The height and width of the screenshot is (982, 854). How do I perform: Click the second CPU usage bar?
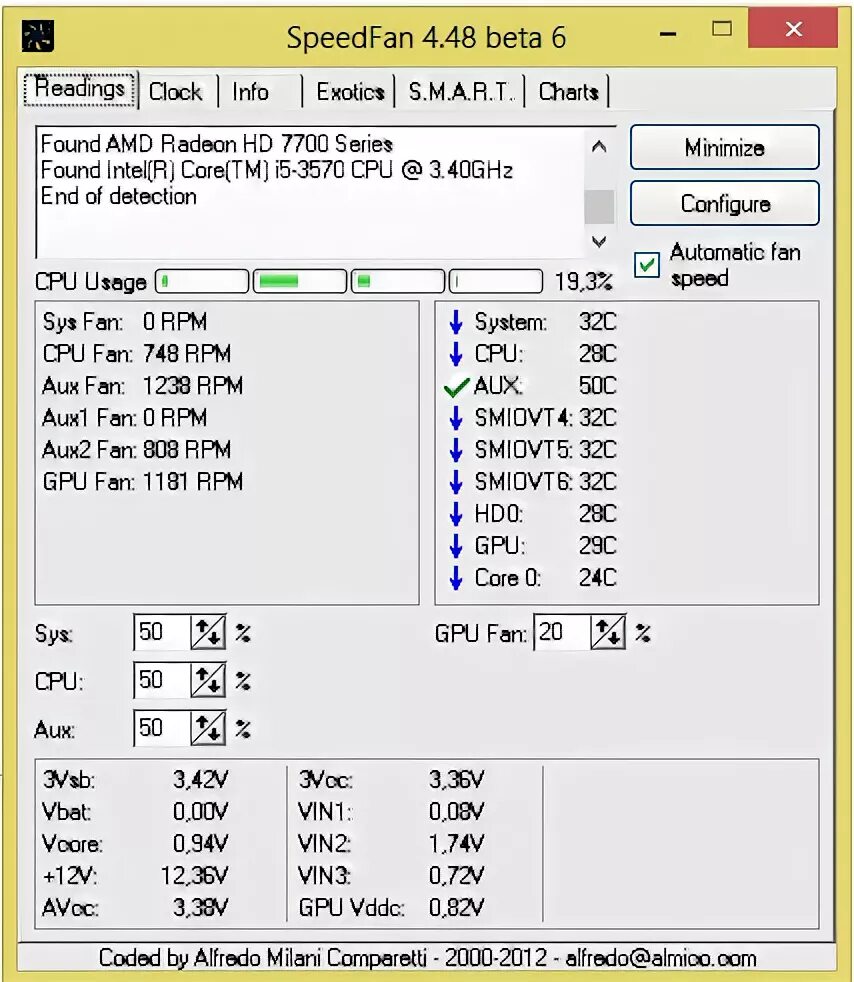coord(300,281)
